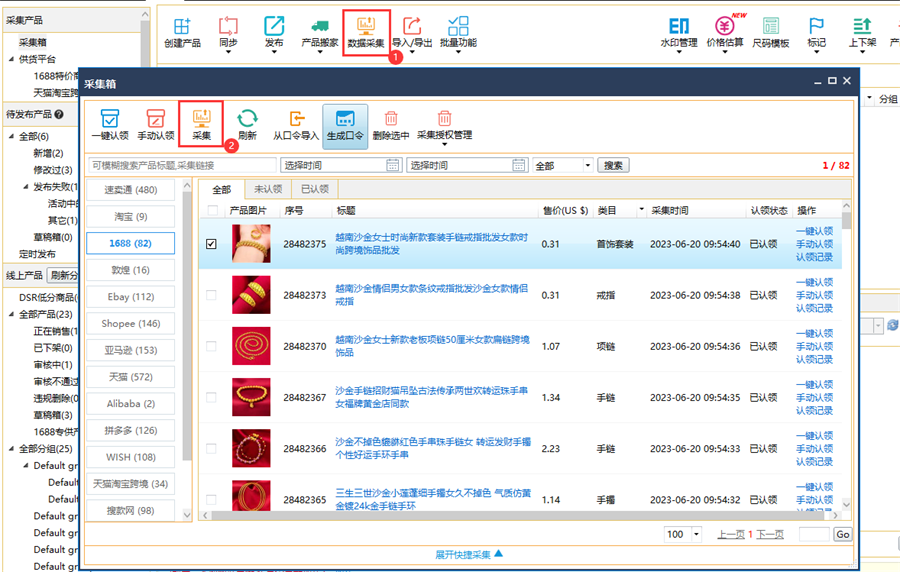Image resolution: width=900 pixels, height=572 pixels.
Task: Check checkbox for product 28482373
Action: (211, 295)
